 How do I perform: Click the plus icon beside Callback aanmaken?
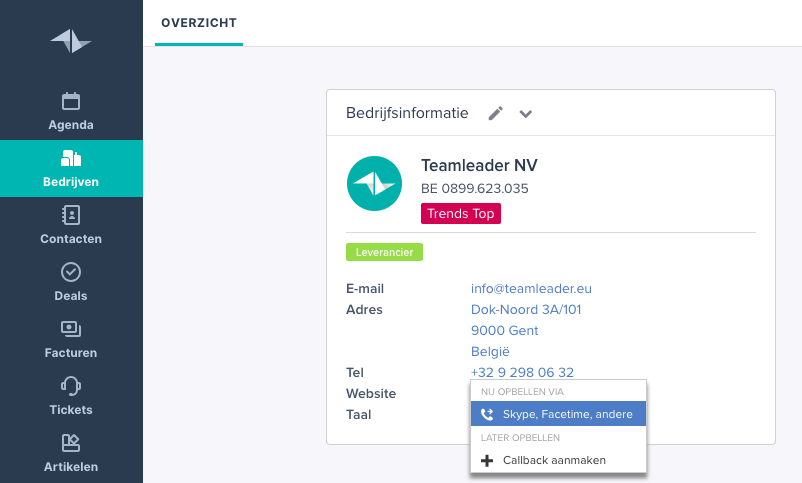point(487,460)
